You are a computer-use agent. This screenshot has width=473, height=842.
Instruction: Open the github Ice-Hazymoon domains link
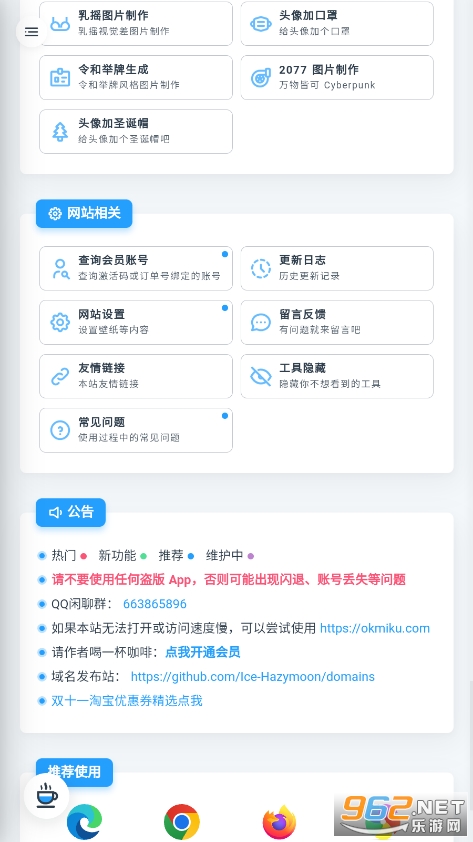(x=253, y=677)
